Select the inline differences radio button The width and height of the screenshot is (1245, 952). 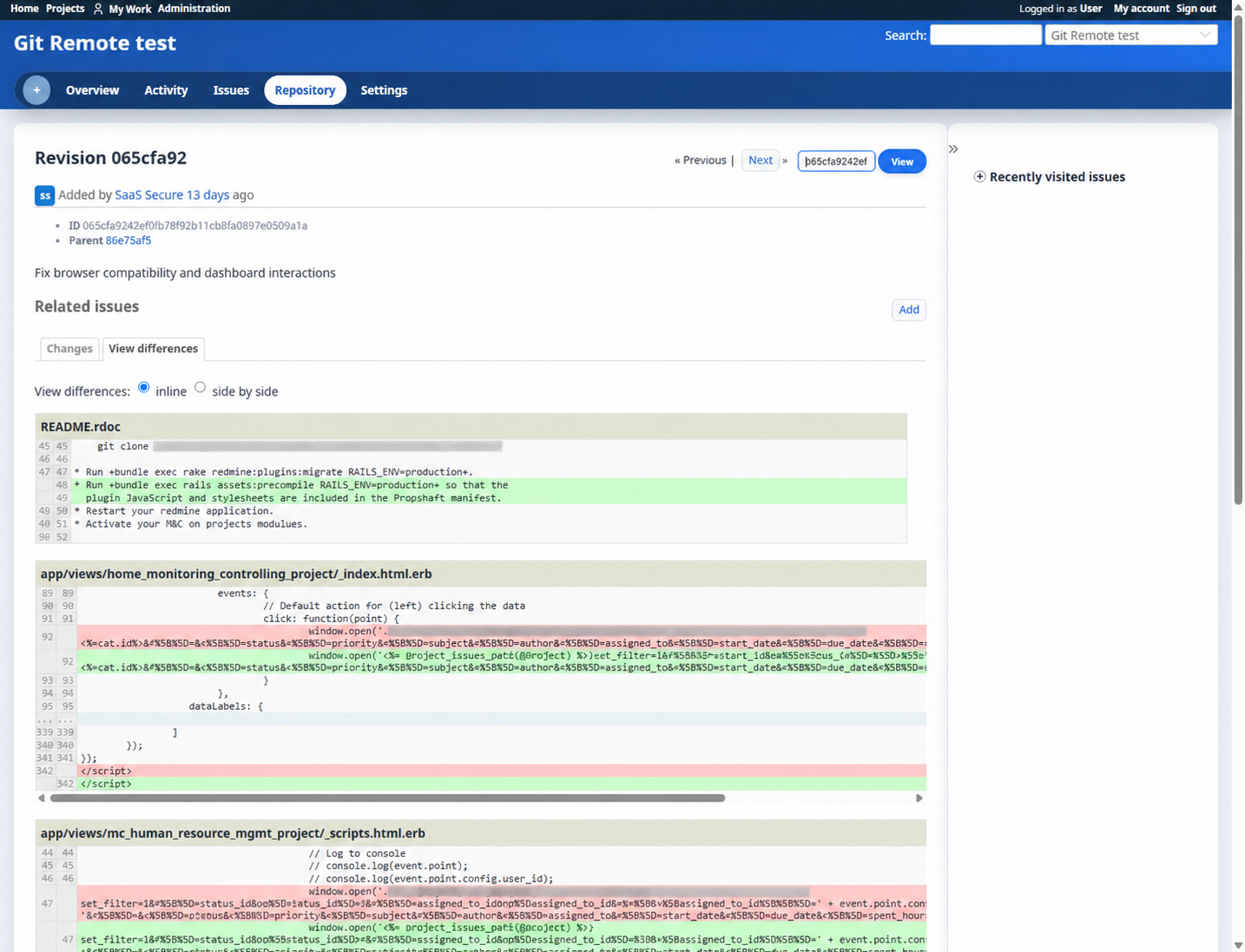(144, 387)
